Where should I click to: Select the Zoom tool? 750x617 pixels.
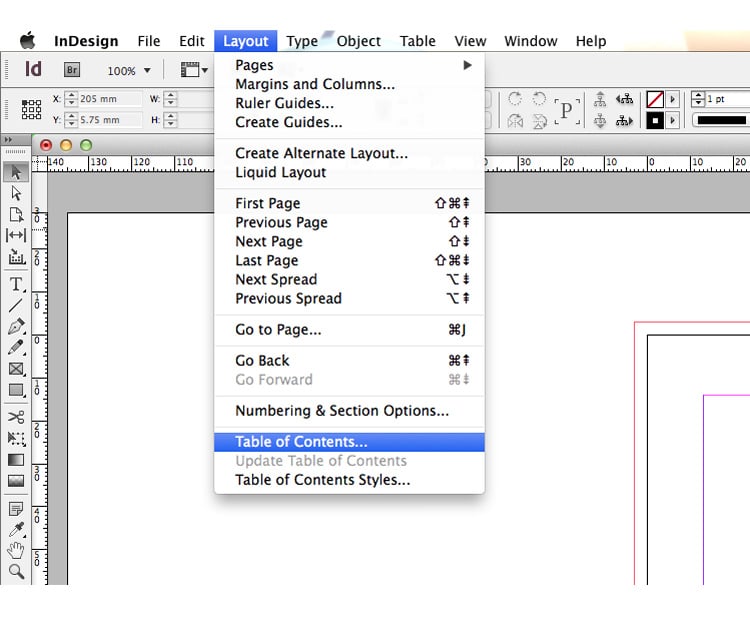click(x=16, y=571)
